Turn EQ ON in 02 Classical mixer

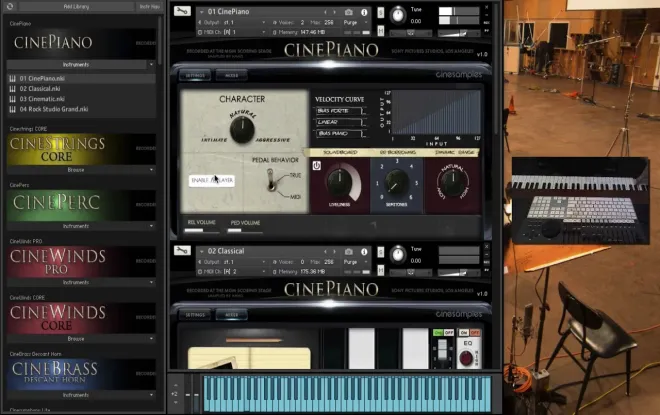[x=464, y=333]
